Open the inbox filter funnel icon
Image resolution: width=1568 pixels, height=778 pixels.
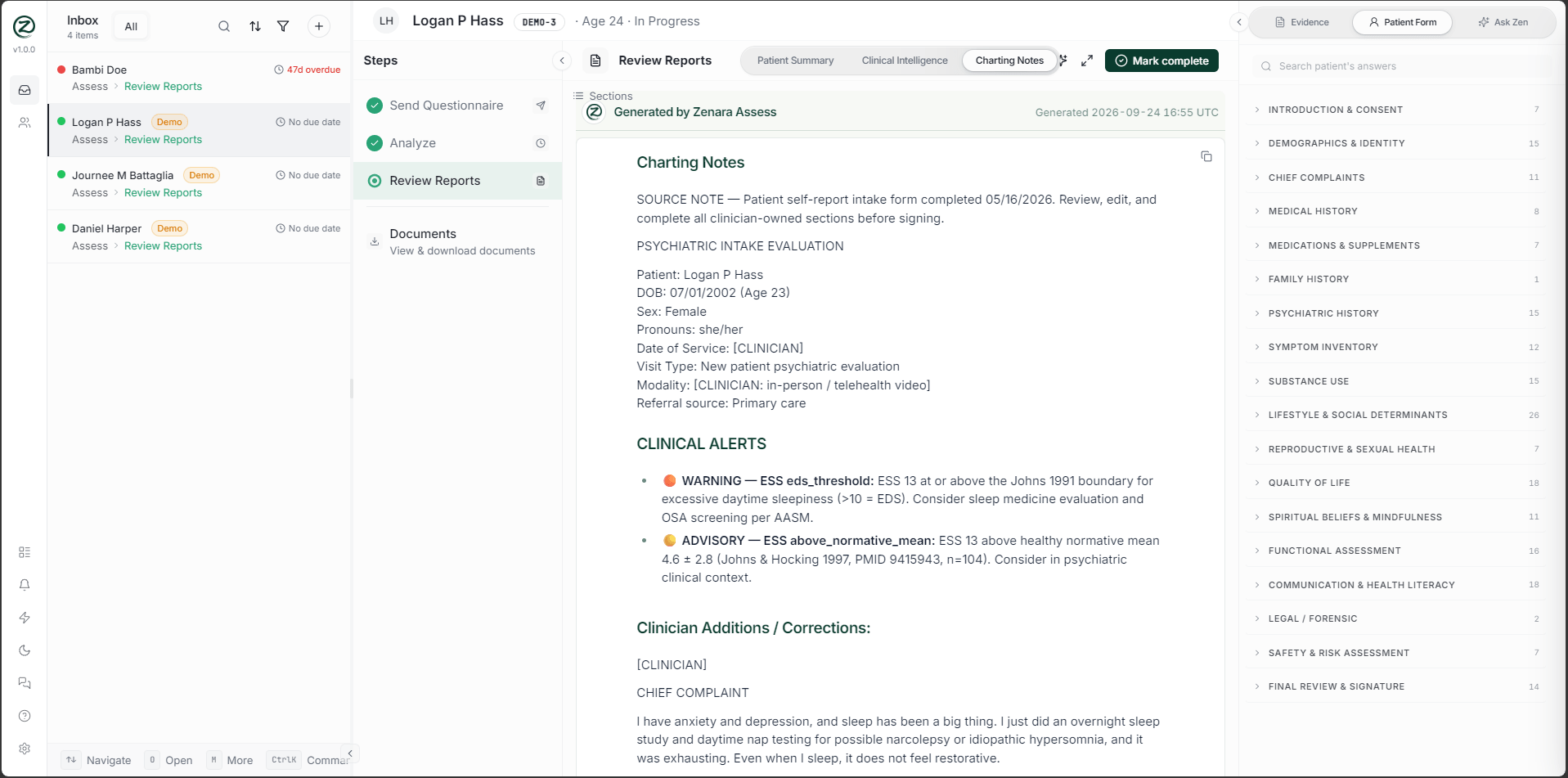[283, 26]
